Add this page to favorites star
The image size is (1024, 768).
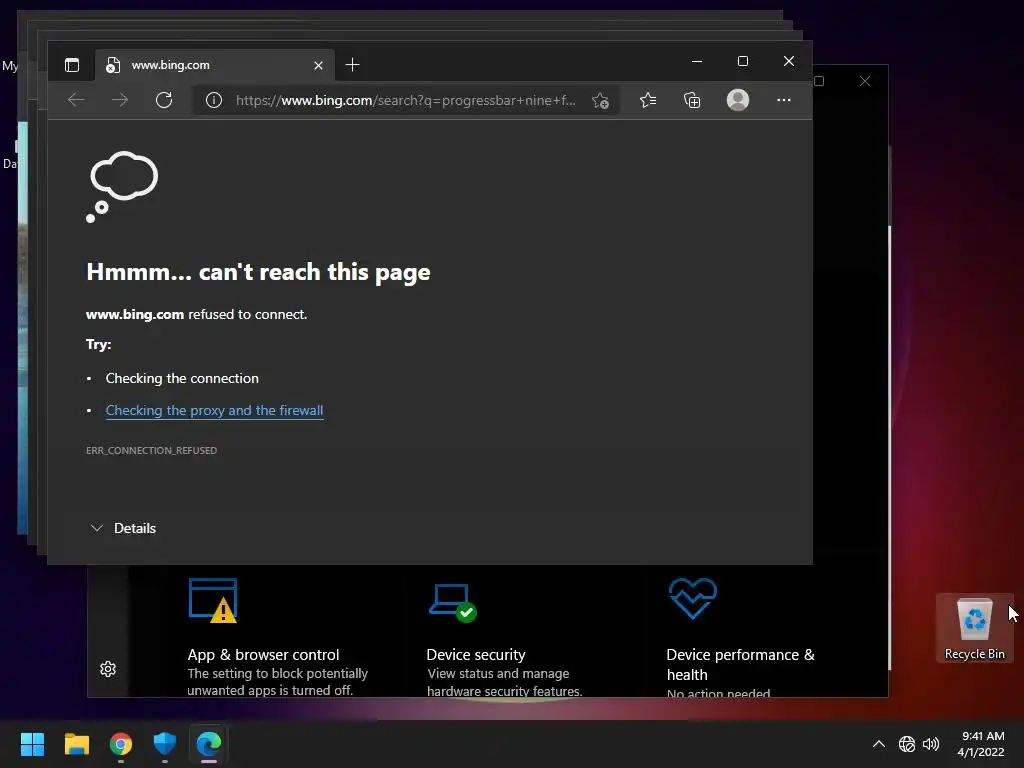pos(600,101)
